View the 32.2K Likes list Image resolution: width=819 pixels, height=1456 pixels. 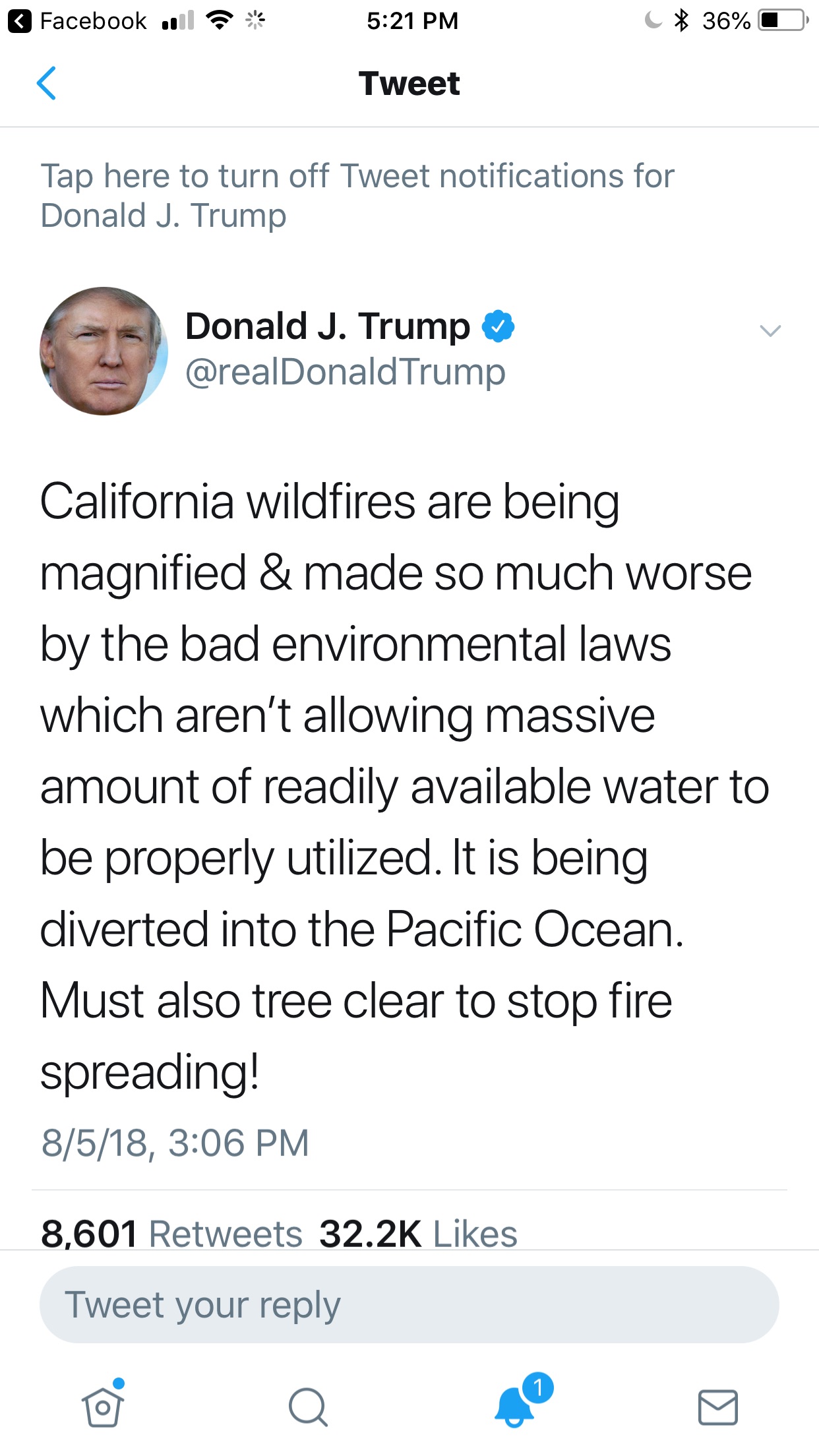coord(418,1234)
